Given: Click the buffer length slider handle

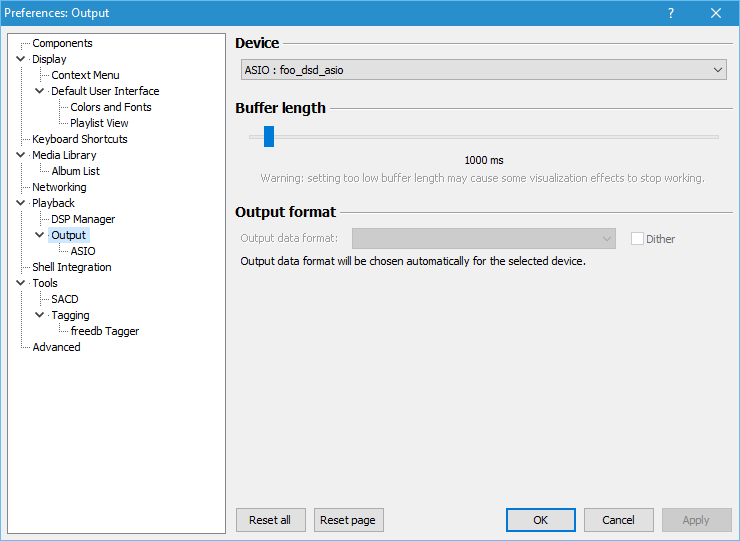Looking at the screenshot, I should 269,136.
